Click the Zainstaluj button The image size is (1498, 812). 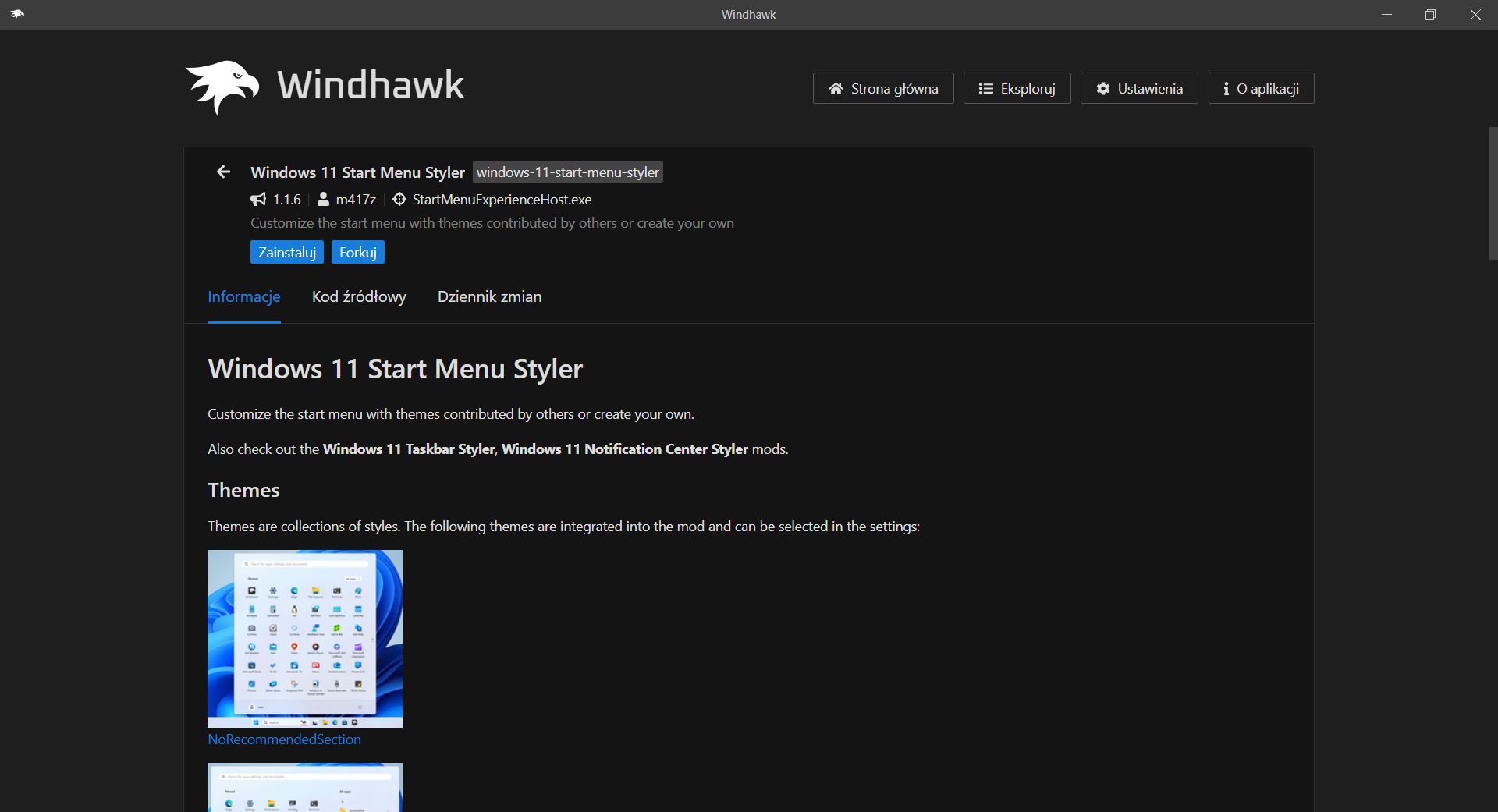286,252
